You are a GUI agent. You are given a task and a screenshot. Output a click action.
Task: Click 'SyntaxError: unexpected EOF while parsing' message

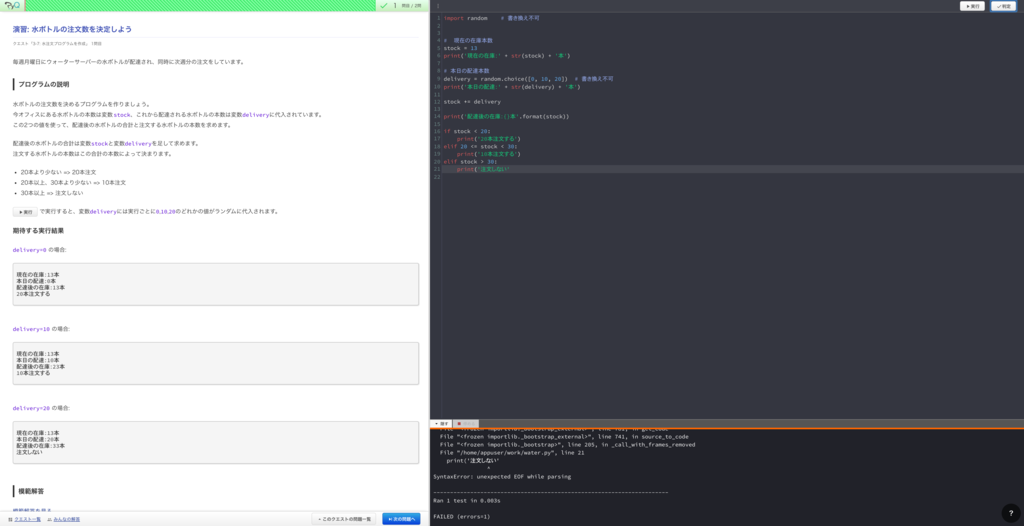(502, 476)
